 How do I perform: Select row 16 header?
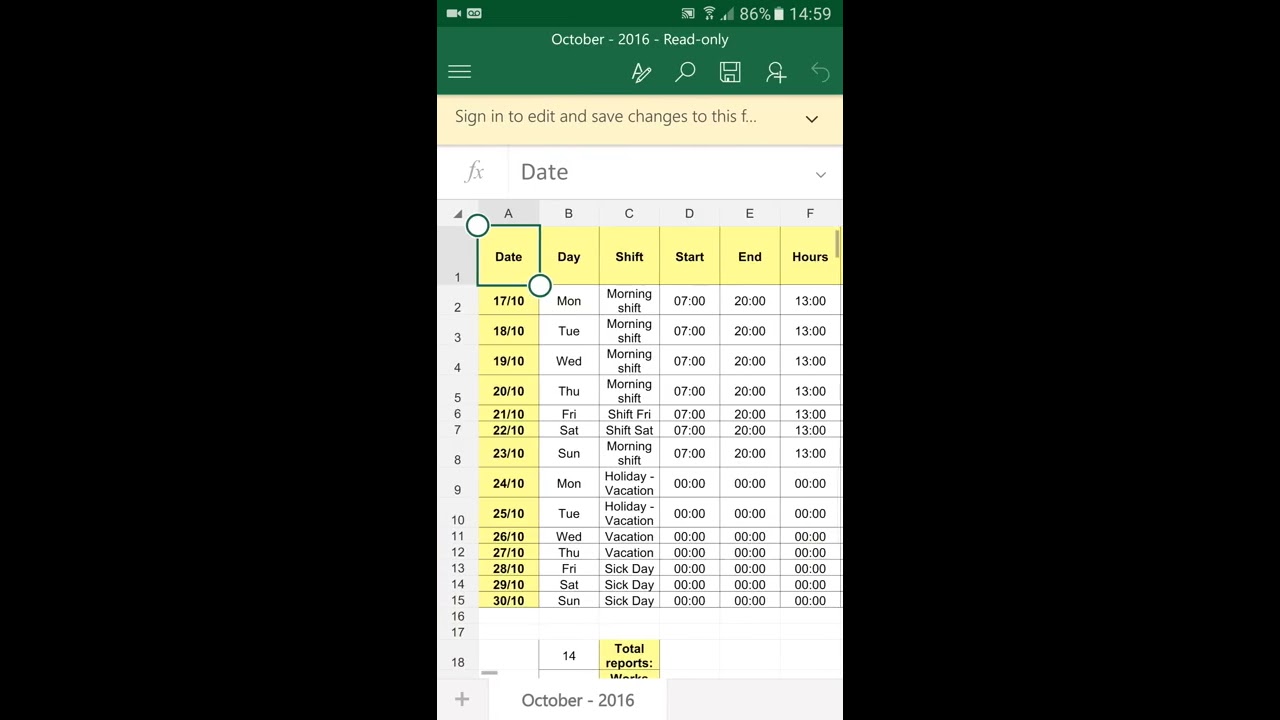pos(458,616)
